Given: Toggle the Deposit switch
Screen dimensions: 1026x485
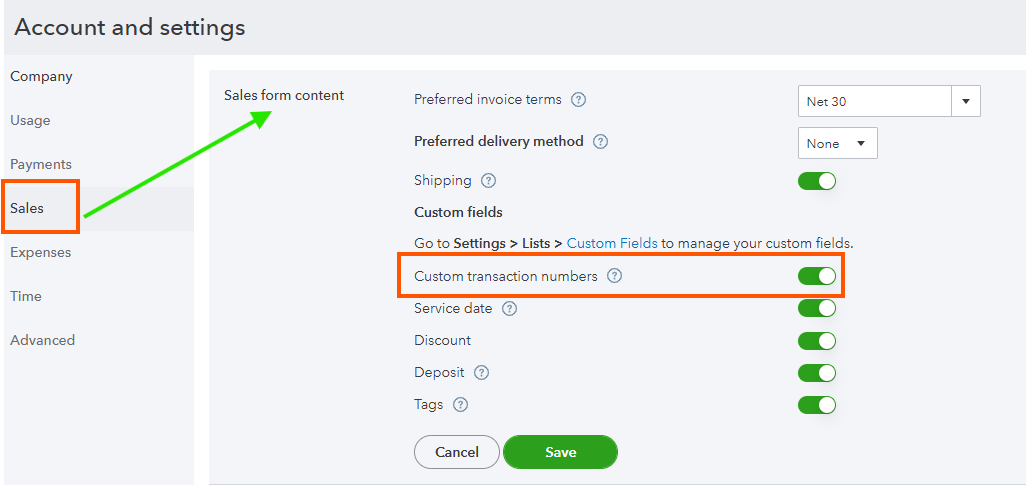Looking at the screenshot, I should tap(816, 373).
